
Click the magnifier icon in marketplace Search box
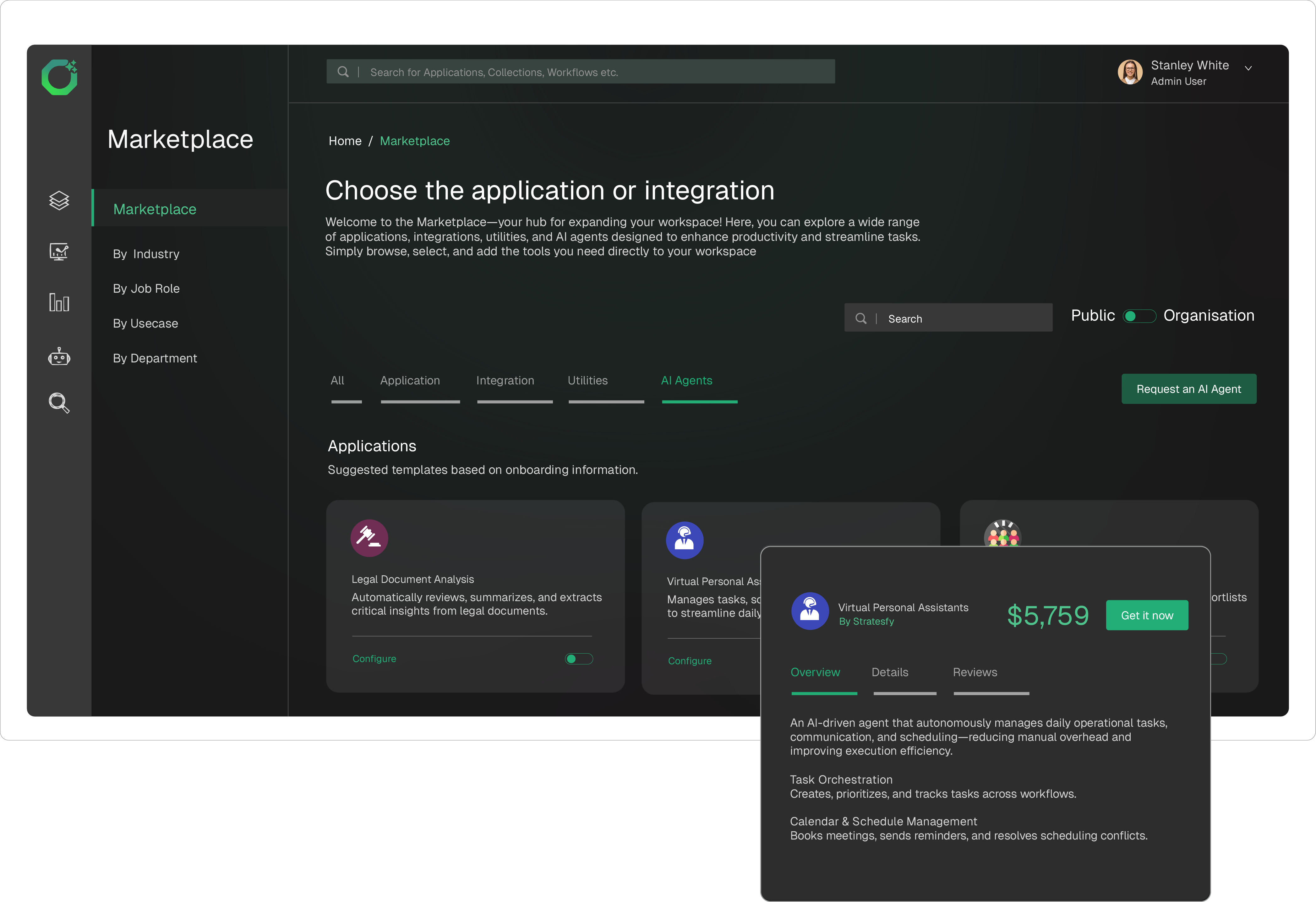point(861,318)
